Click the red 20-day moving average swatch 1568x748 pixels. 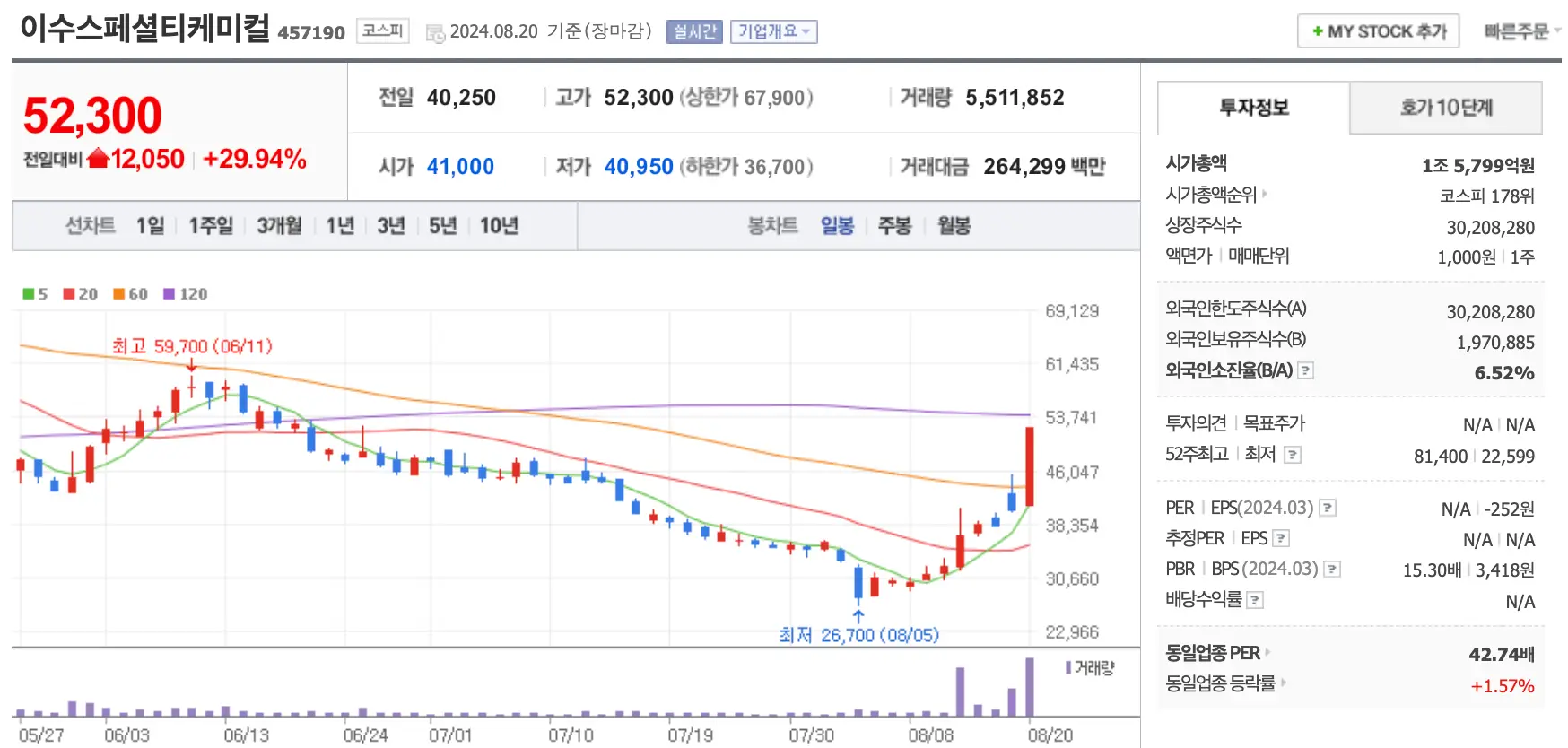pyautogui.click(x=68, y=294)
